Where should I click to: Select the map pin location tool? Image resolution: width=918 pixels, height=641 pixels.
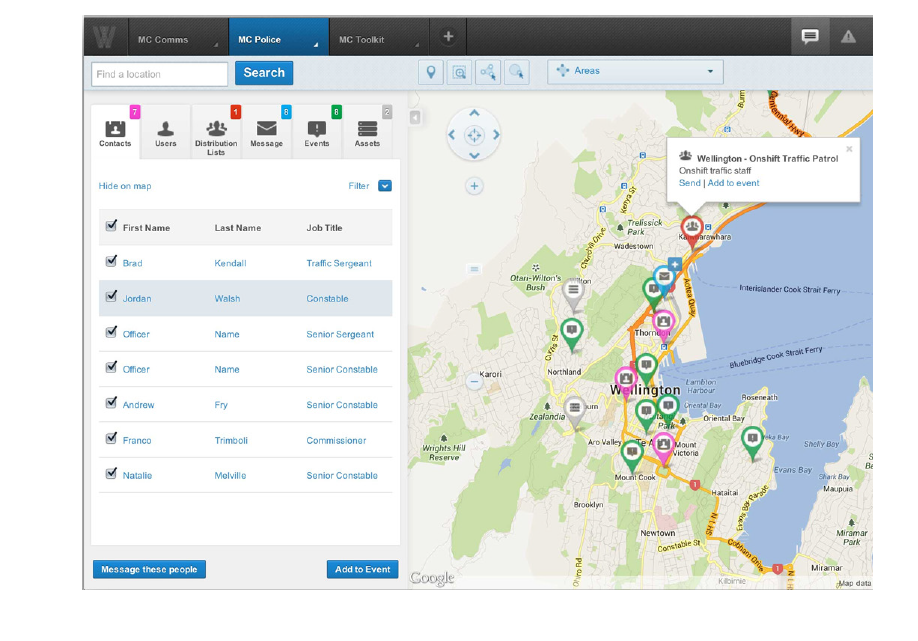pyautogui.click(x=431, y=72)
